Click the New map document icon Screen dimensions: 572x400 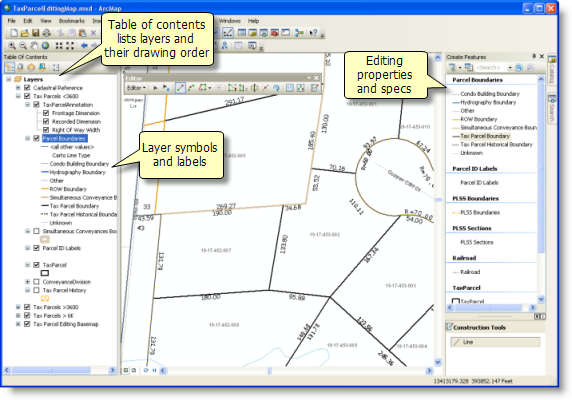tap(14, 33)
